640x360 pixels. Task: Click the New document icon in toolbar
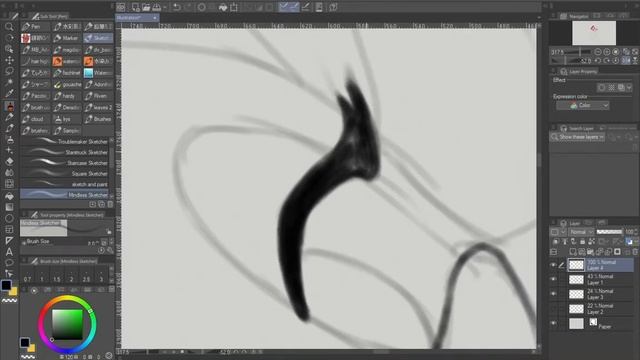tap(135, 7)
